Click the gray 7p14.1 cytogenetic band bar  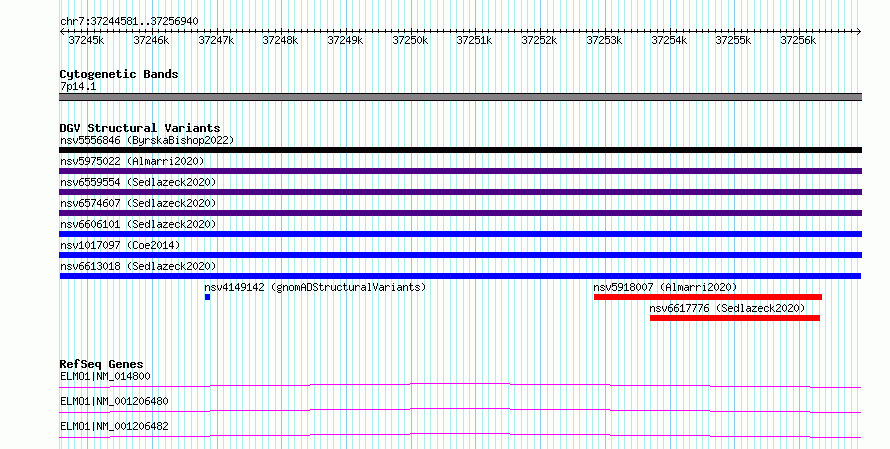coord(460,97)
